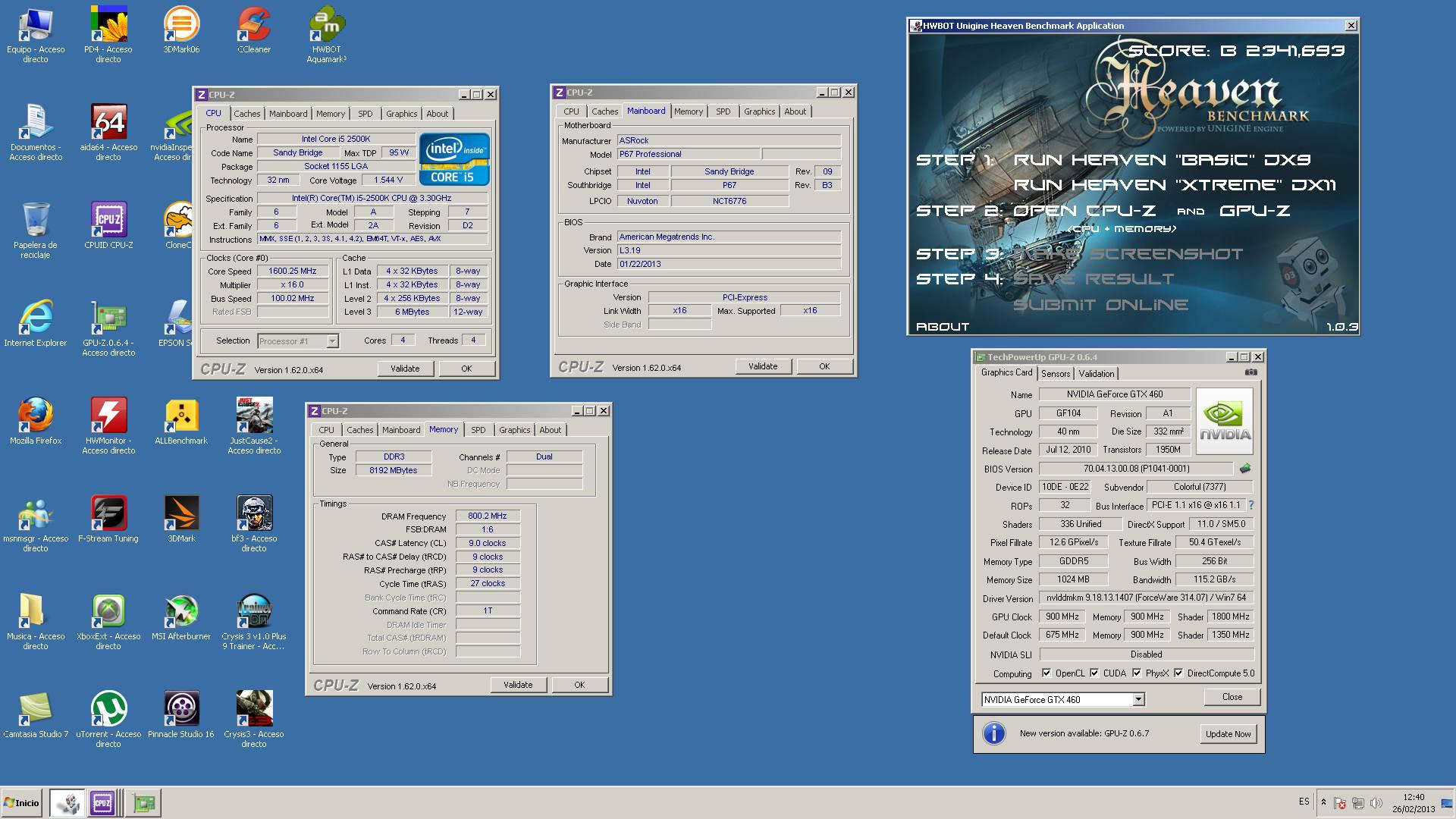Toggle CUDA checkbox in GPU-Z
The height and width of the screenshot is (819, 1456).
tap(1094, 673)
